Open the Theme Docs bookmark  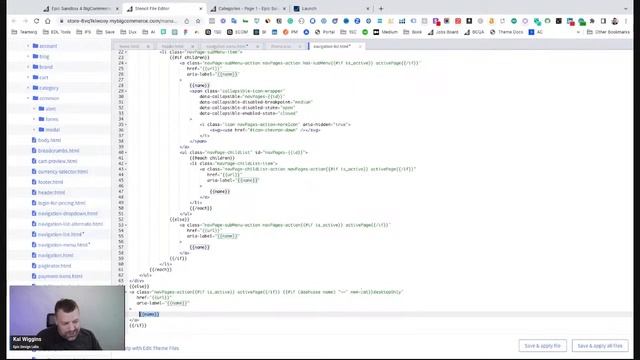506,32
